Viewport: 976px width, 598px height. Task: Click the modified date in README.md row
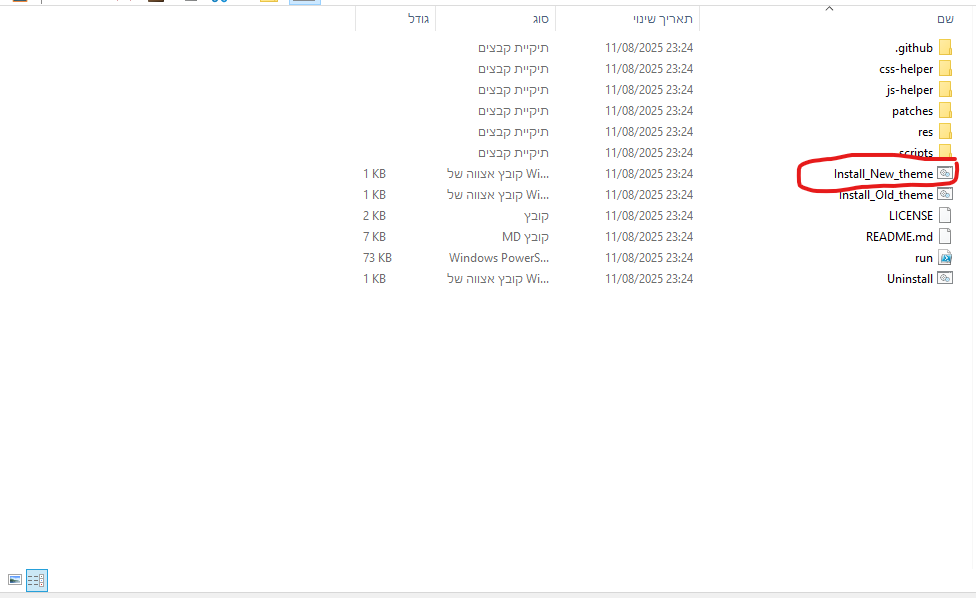(649, 236)
